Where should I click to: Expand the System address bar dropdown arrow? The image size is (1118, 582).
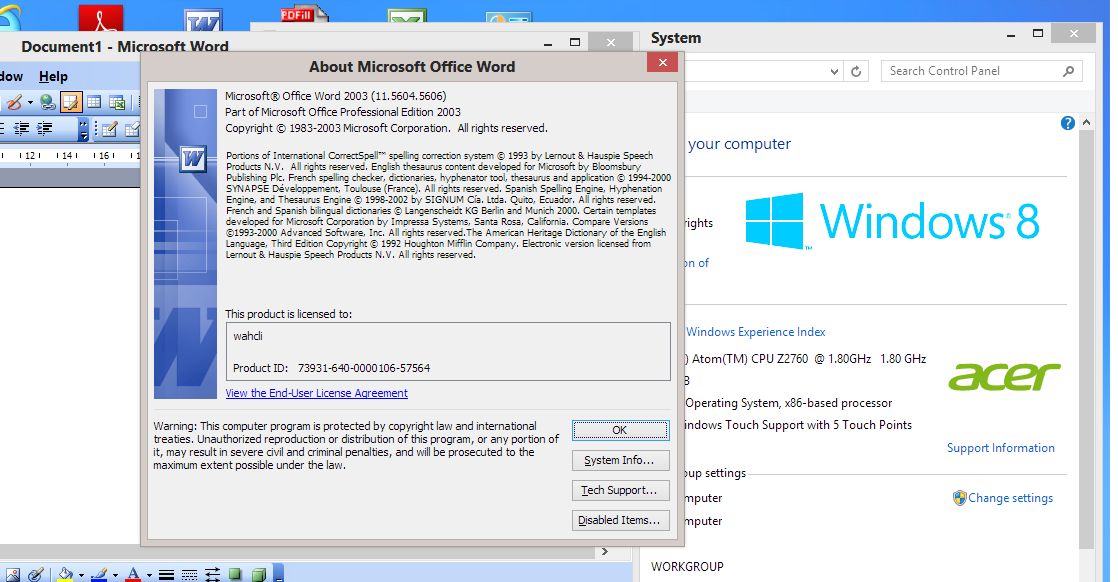tap(834, 71)
